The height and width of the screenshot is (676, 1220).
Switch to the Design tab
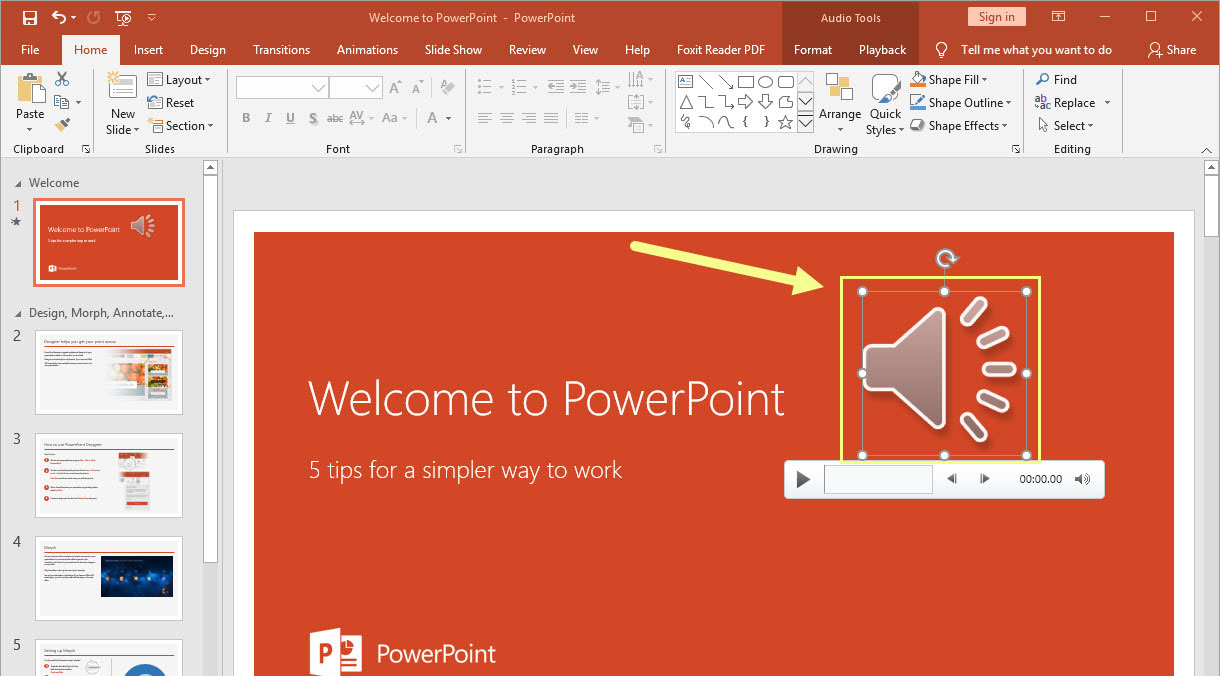[208, 50]
